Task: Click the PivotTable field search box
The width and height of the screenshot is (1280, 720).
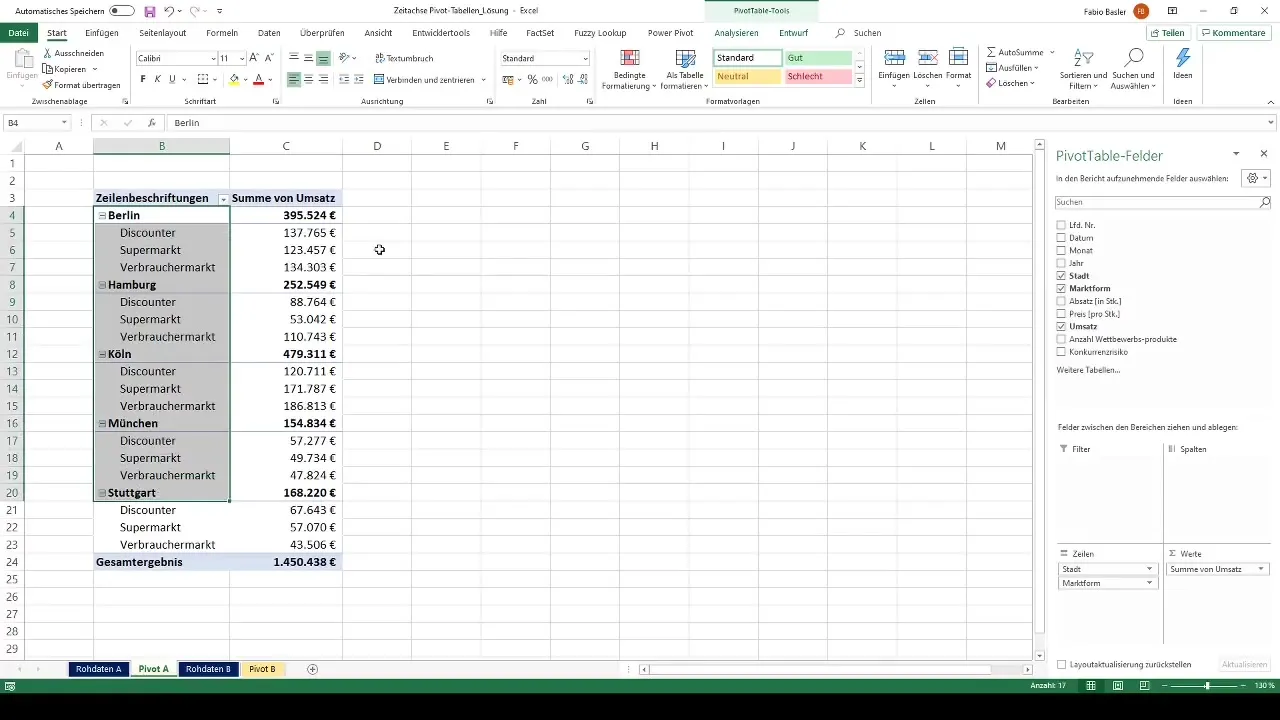Action: 1163,202
